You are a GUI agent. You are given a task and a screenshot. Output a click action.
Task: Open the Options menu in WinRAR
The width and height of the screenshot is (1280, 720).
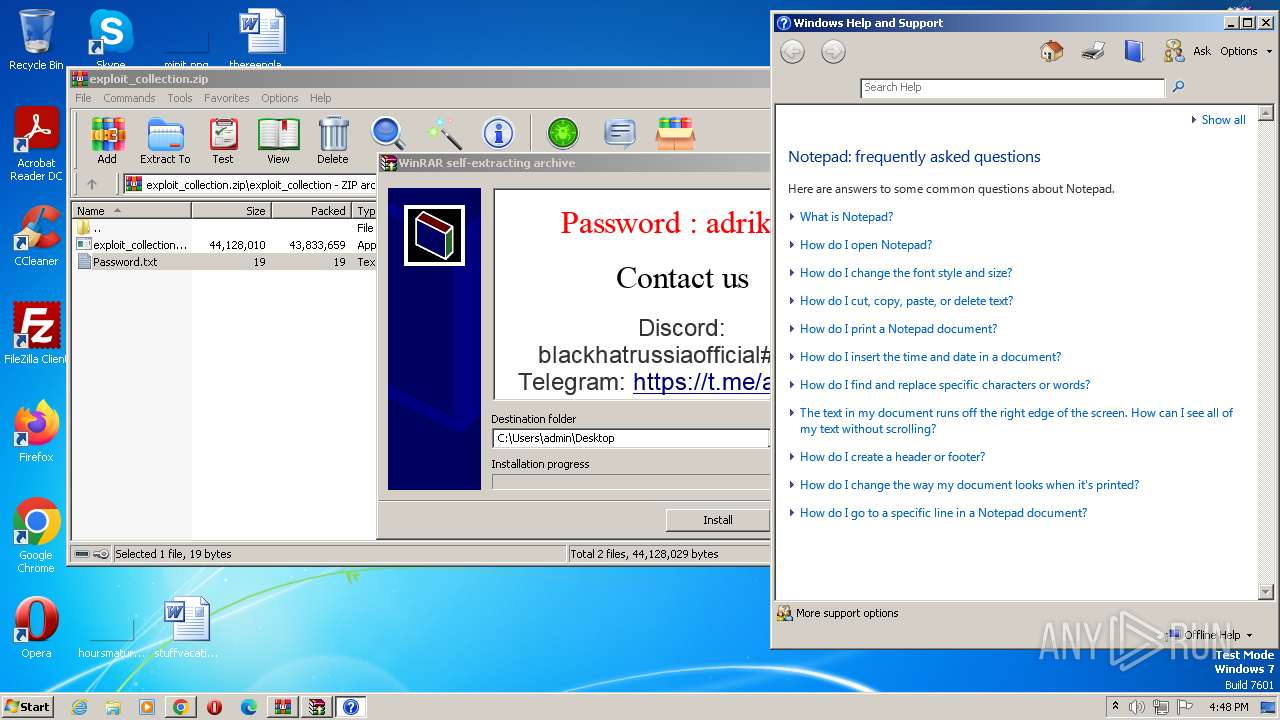coord(280,98)
